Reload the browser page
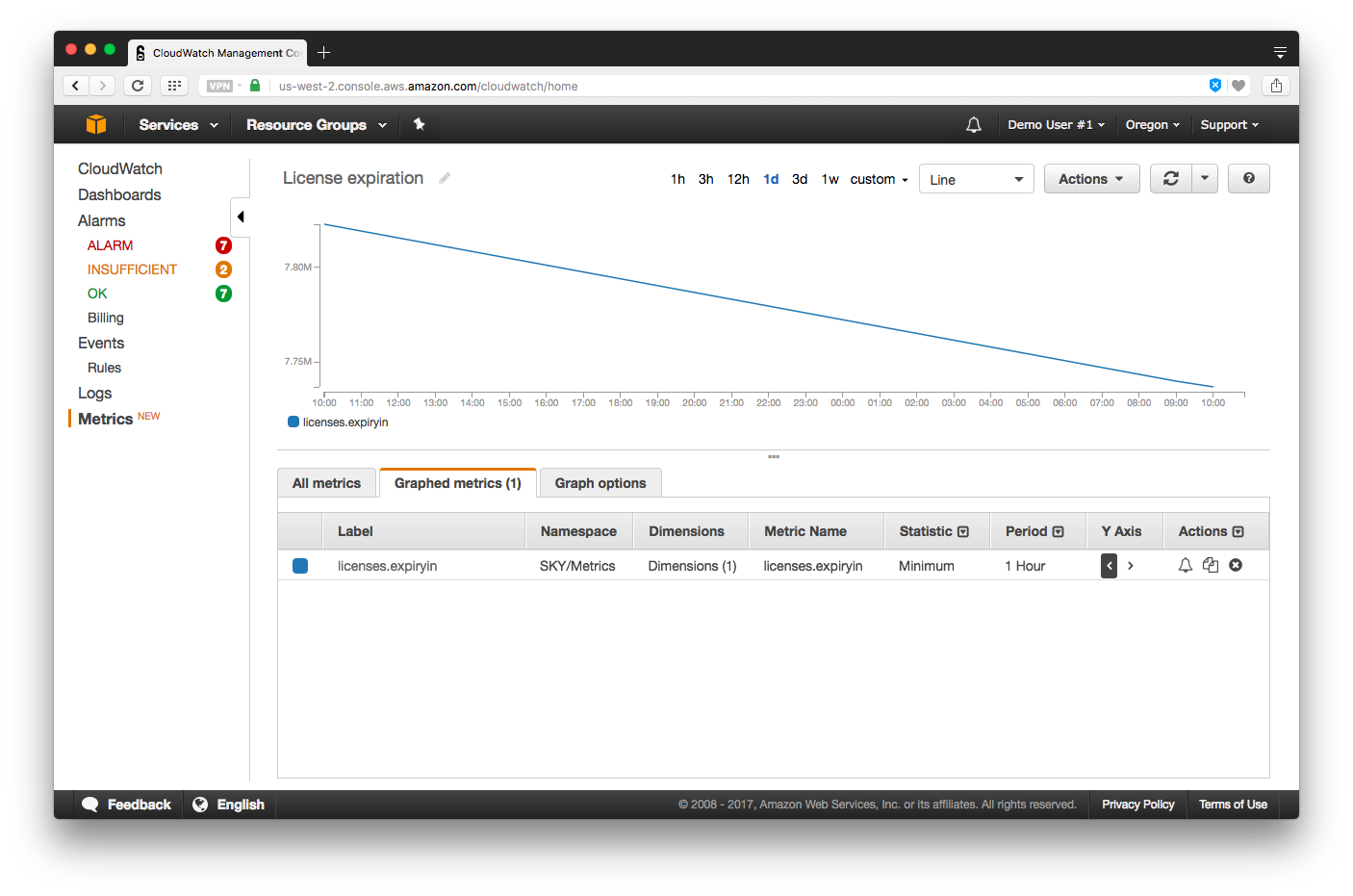Viewport: 1353px width, 896px height. 138,86
